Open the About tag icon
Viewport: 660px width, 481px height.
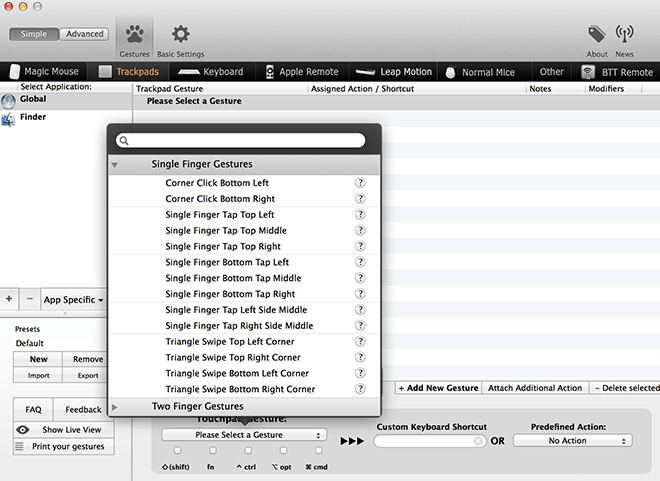(x=596, y=34)
